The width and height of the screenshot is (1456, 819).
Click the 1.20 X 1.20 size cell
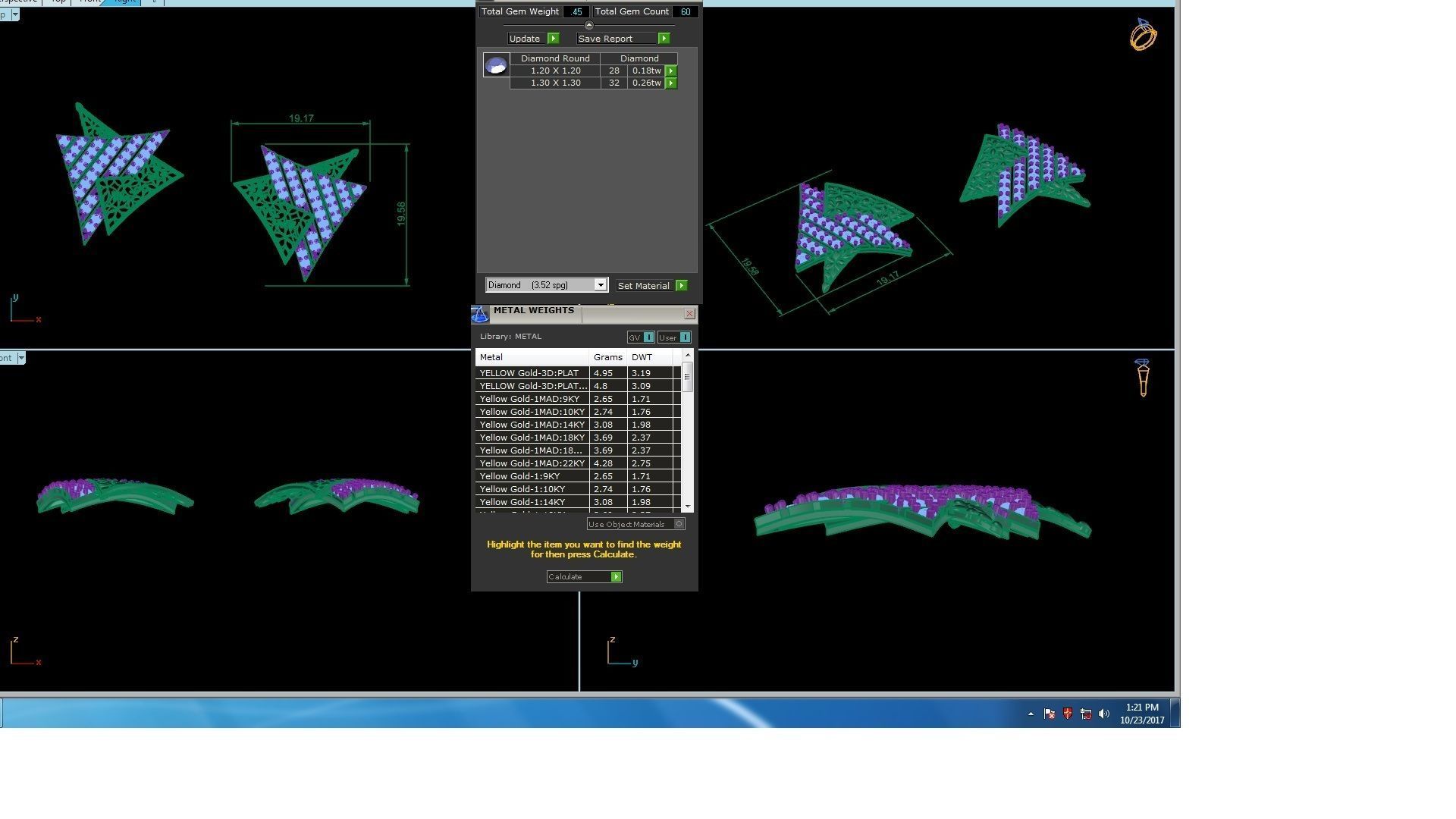click(x=555, y=71)
